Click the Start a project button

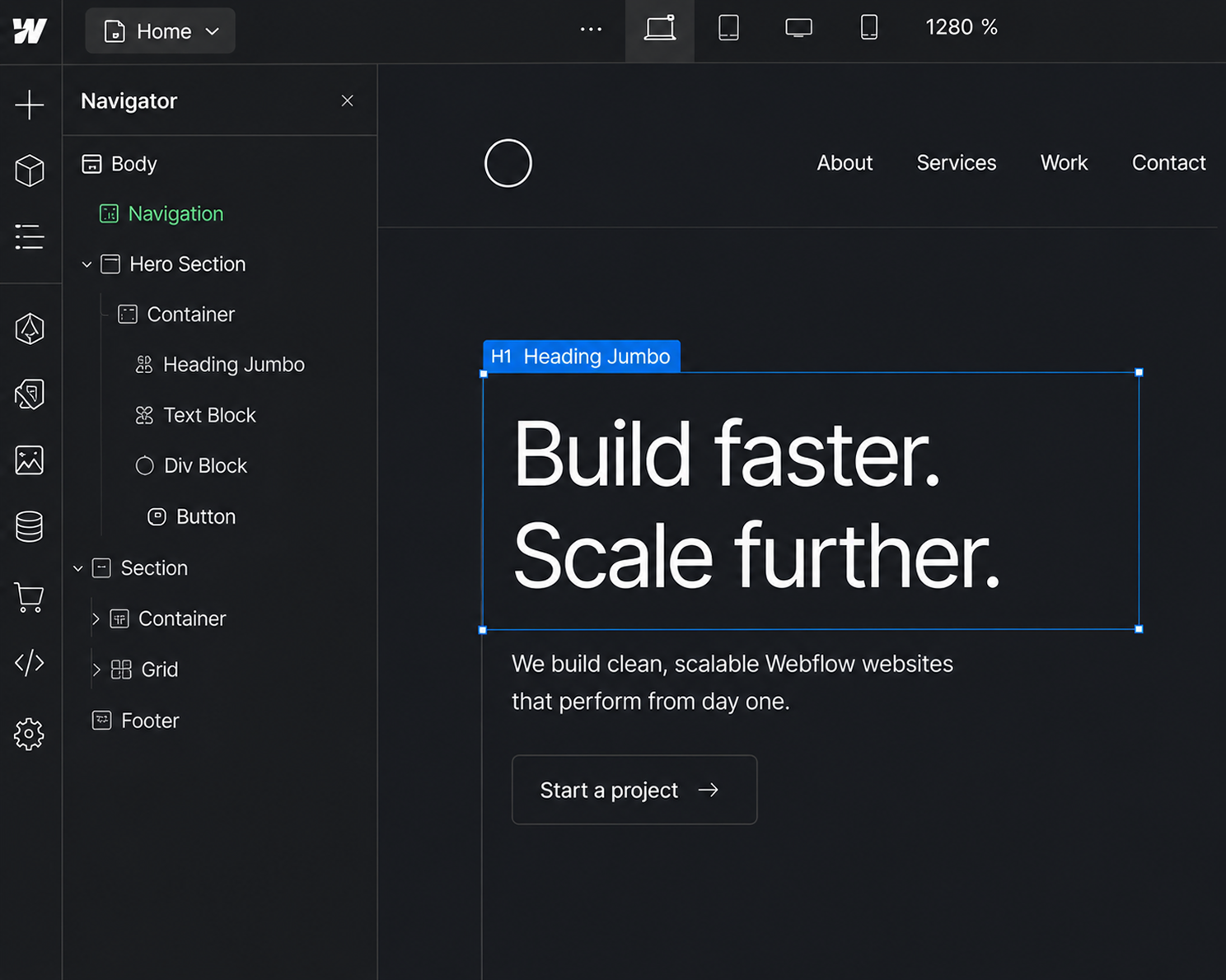(x=634, y=790)
